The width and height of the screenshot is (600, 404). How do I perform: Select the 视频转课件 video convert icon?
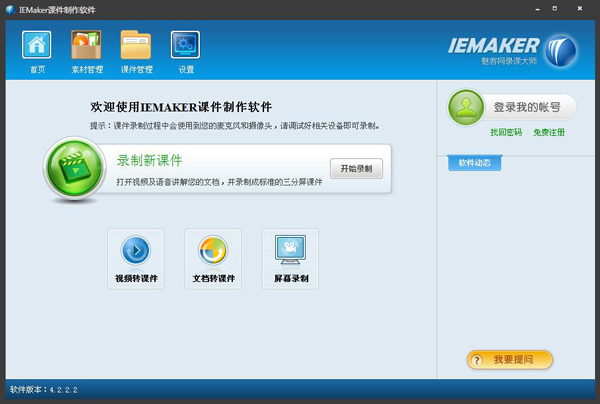136,251
